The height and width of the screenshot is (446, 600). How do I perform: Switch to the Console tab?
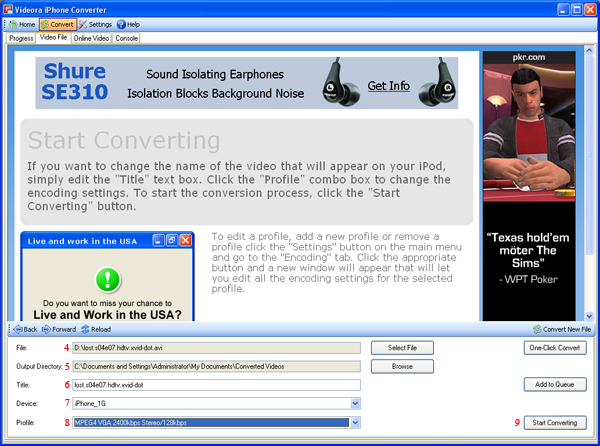click(126, 38)
